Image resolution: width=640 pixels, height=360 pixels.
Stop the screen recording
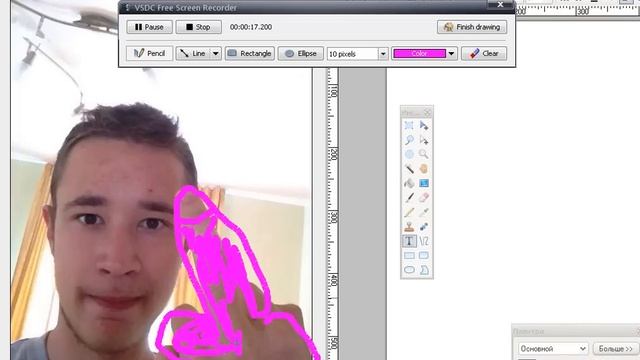[x=198, y=27]
